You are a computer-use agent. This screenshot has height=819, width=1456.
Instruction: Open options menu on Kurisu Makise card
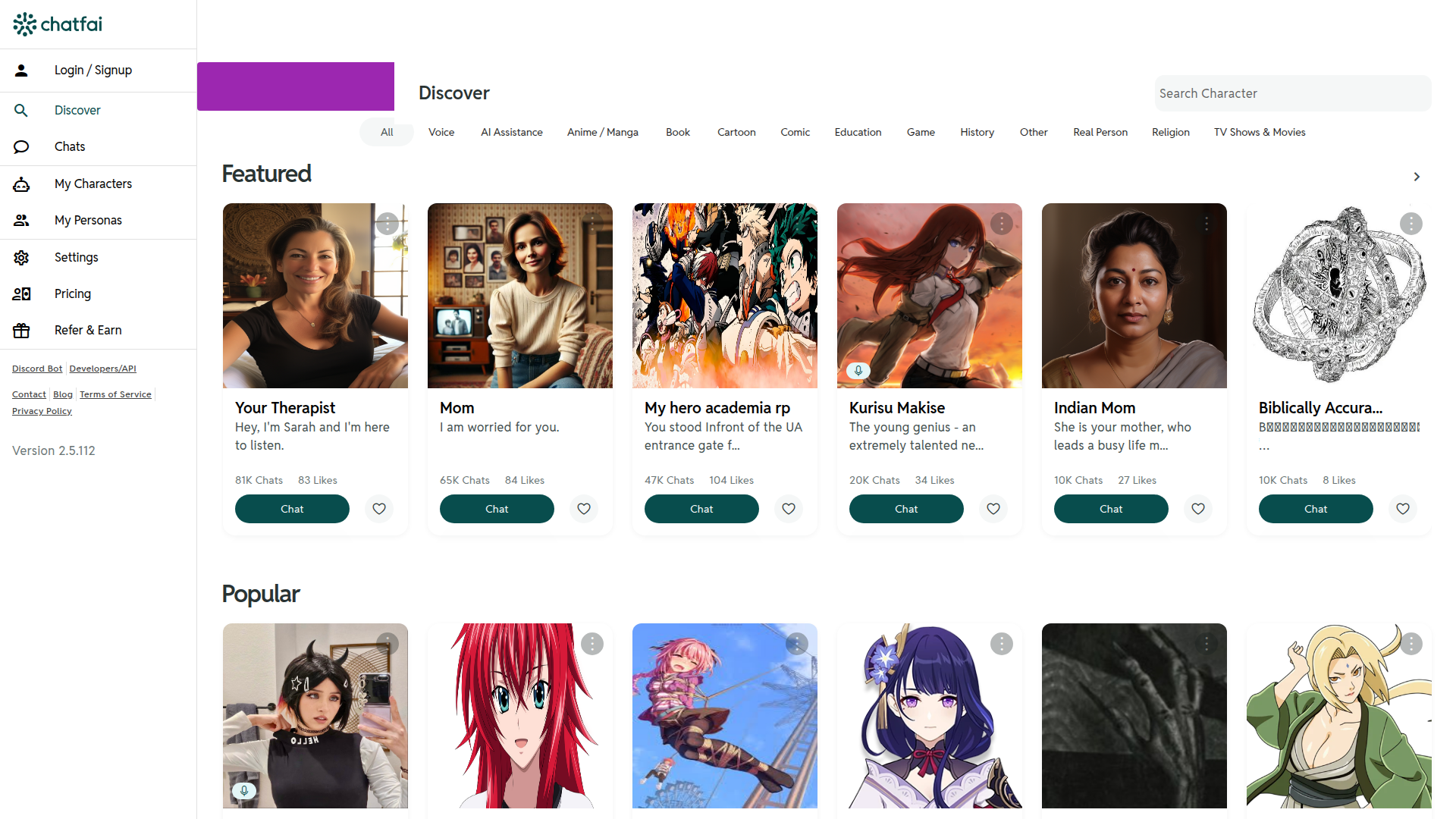pyautogui.click(x=1002, y=224)
